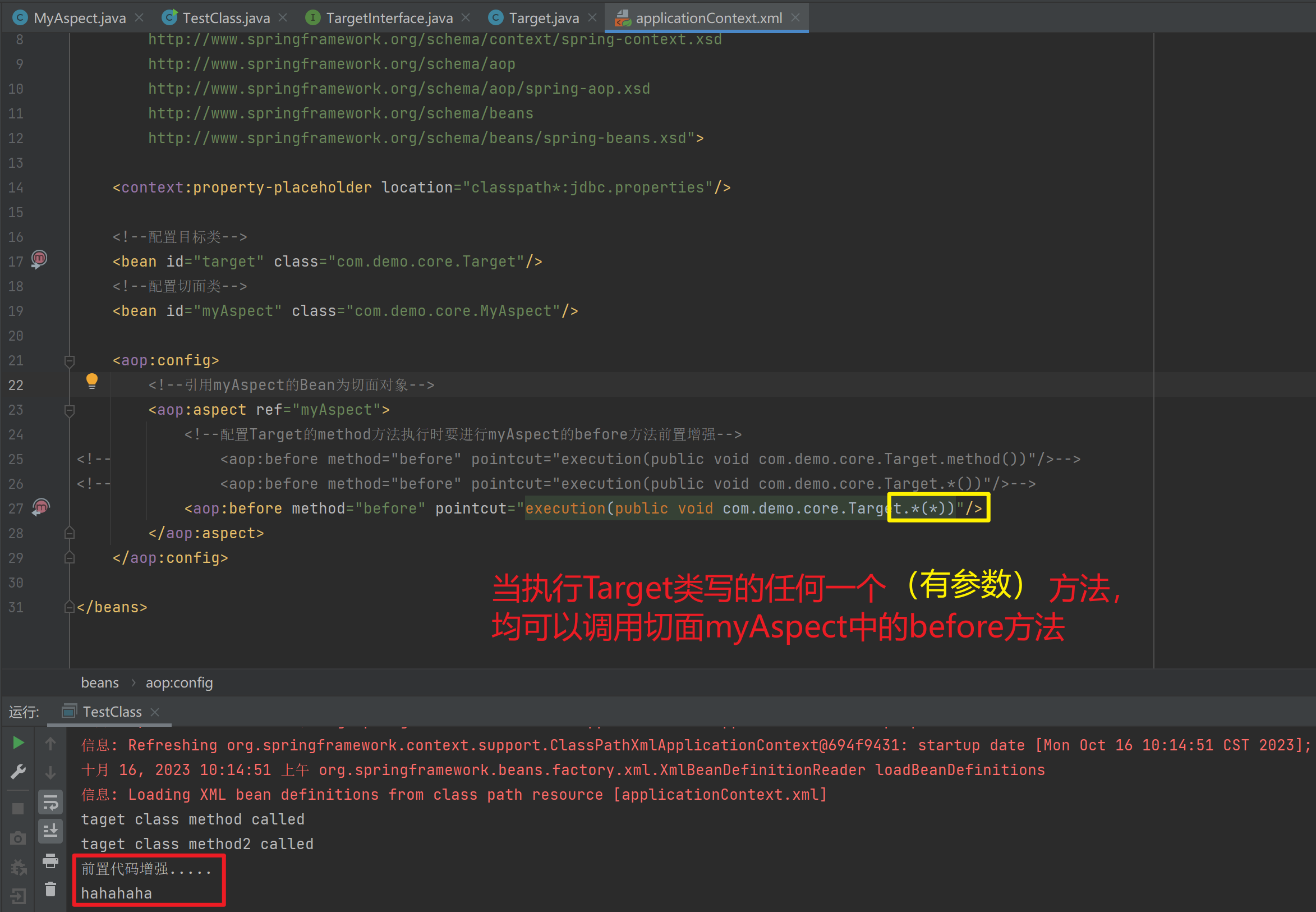Open the TargetInterface.java editor tab
This screenshot has height=912, width=1316.
[x=389, y=19]
